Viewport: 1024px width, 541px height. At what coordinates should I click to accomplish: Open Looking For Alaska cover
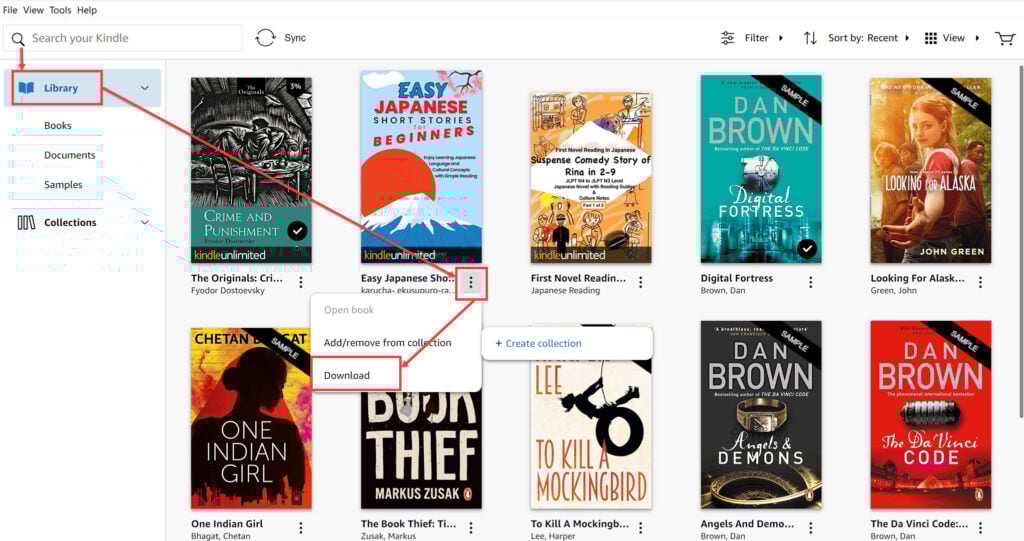pos(931,170)
